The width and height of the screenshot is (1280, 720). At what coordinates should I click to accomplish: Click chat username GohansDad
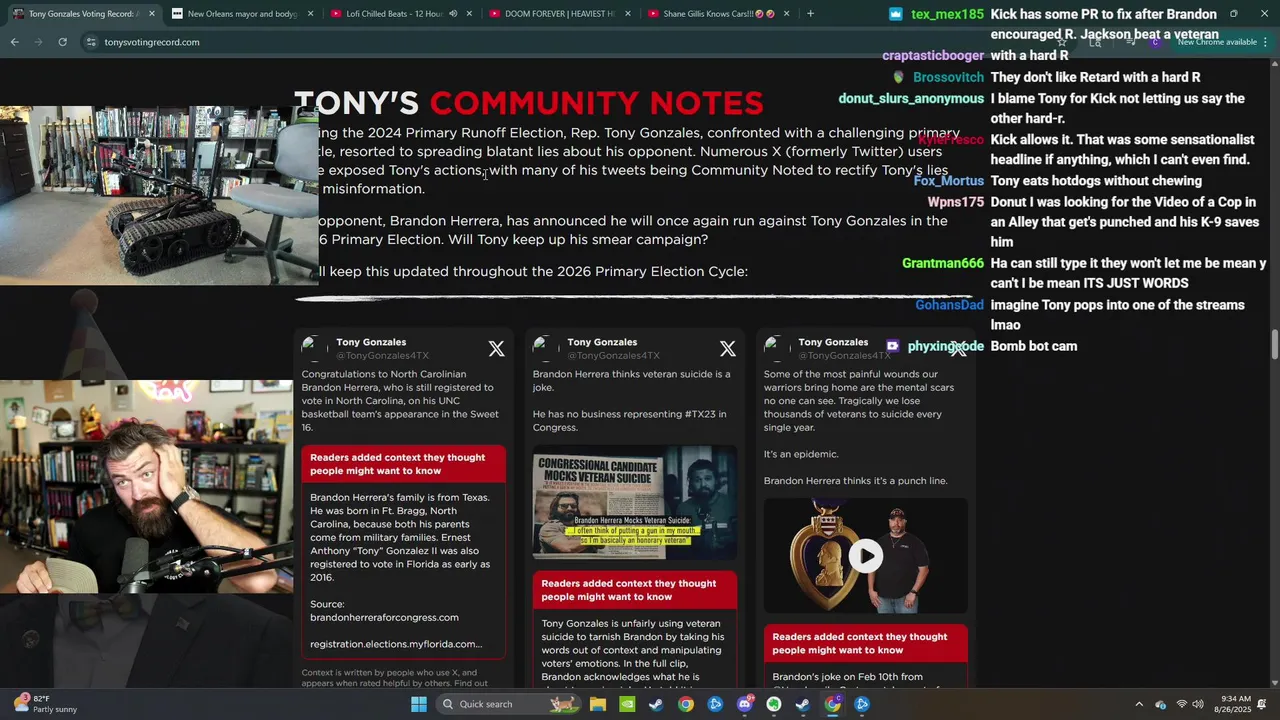coord(949,305)
